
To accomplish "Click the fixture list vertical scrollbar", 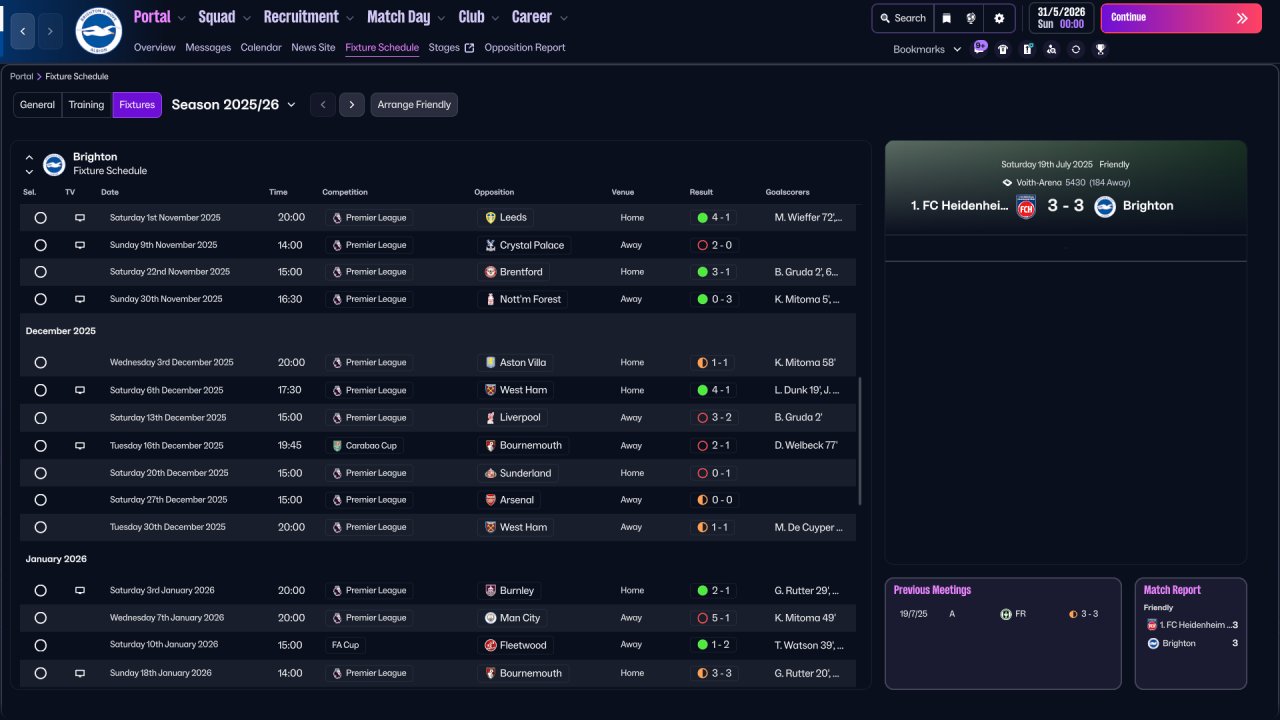I will [x=860, y=441].
